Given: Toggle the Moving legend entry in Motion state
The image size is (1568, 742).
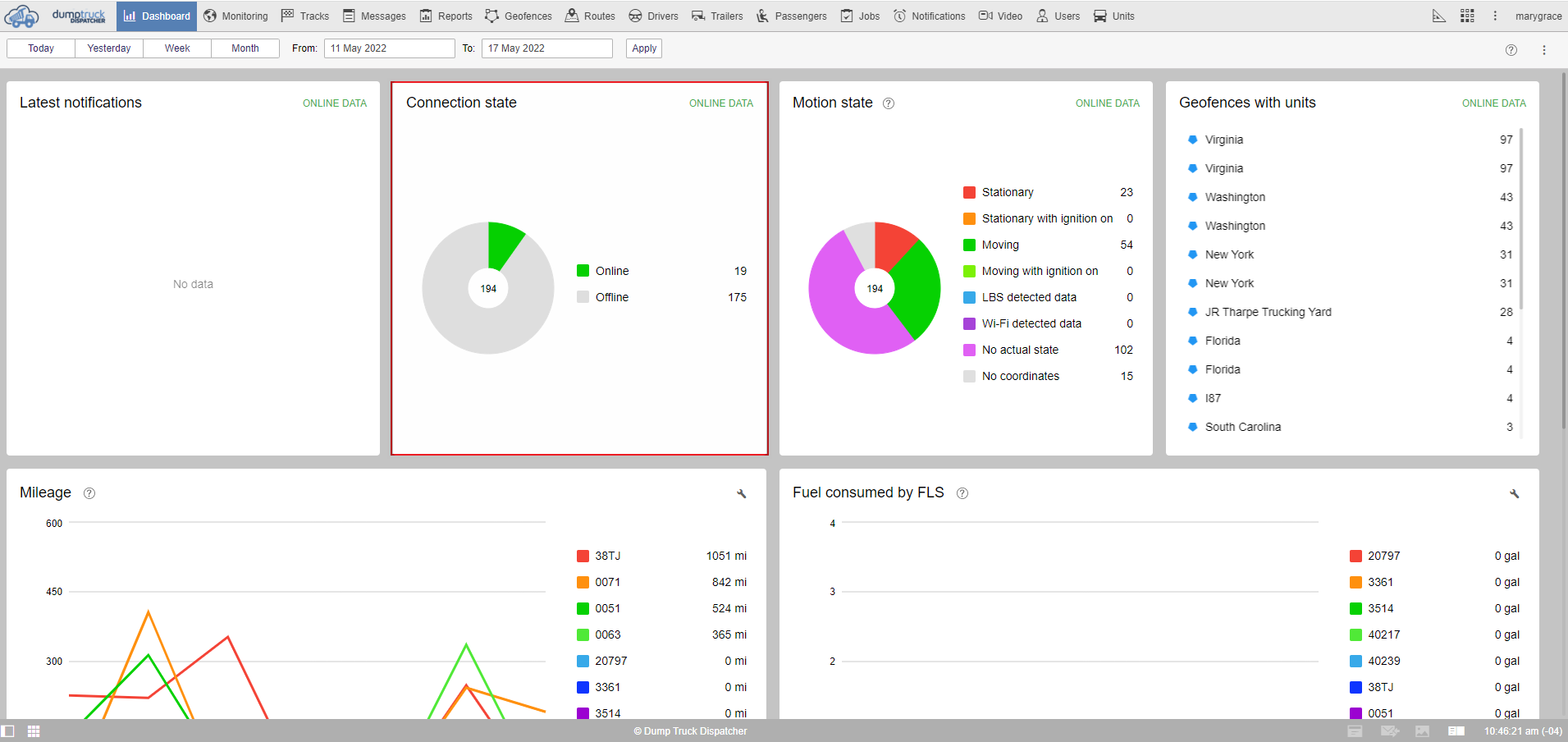Looking at the screenshot, I should [x=999, y=245].
